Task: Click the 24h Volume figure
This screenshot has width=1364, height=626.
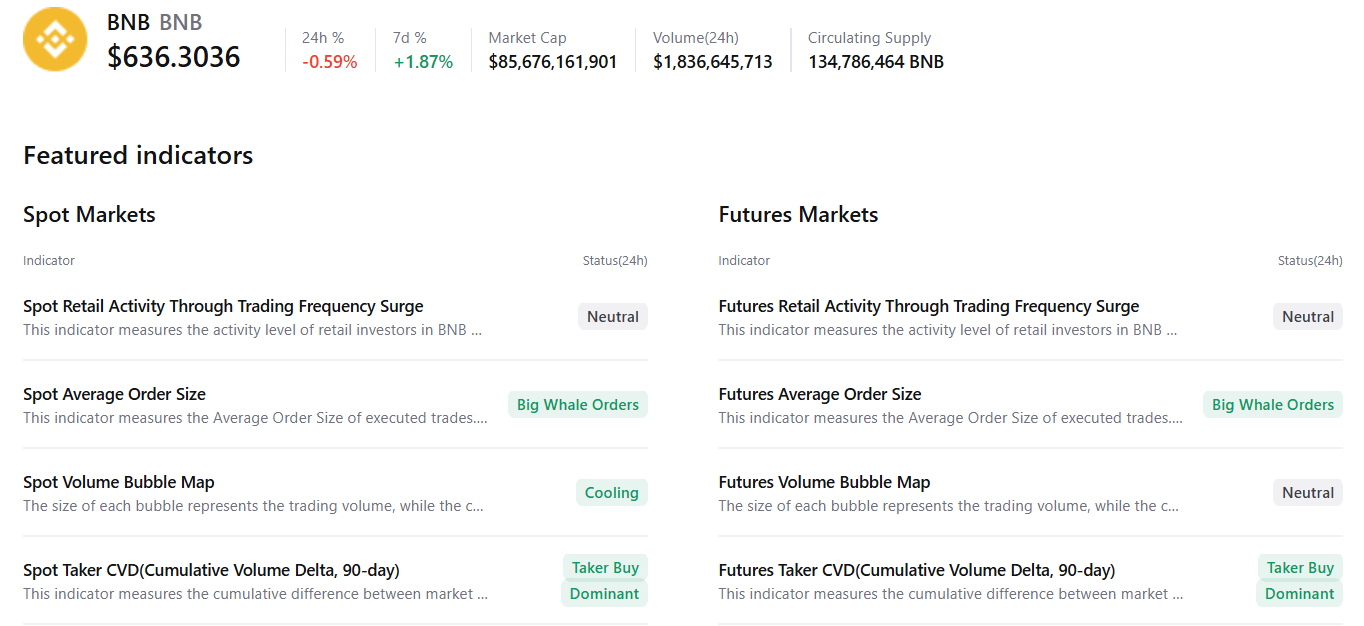Action: click(x=712, y=62)
